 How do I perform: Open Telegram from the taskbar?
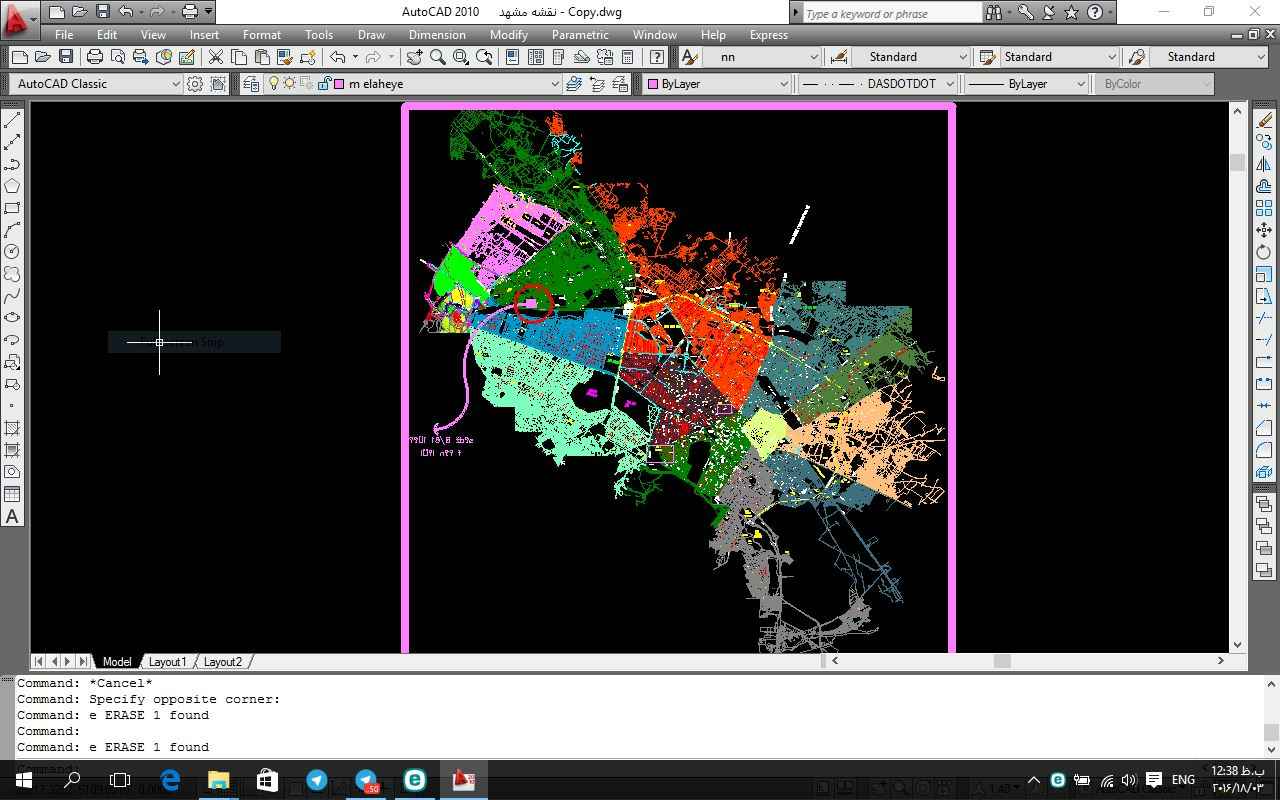317,780
